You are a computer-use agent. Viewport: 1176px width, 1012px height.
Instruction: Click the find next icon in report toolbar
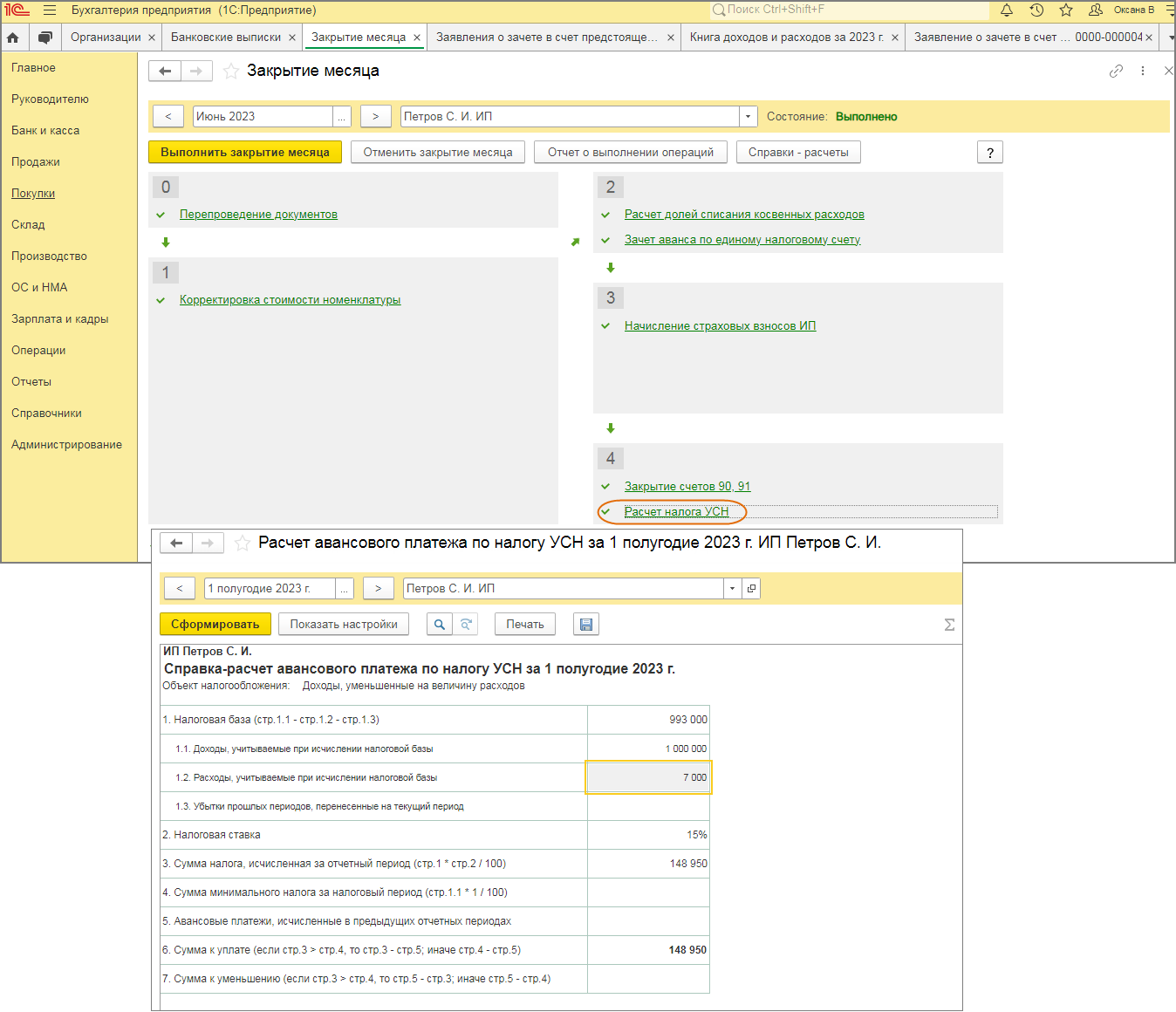pos(467,624)
